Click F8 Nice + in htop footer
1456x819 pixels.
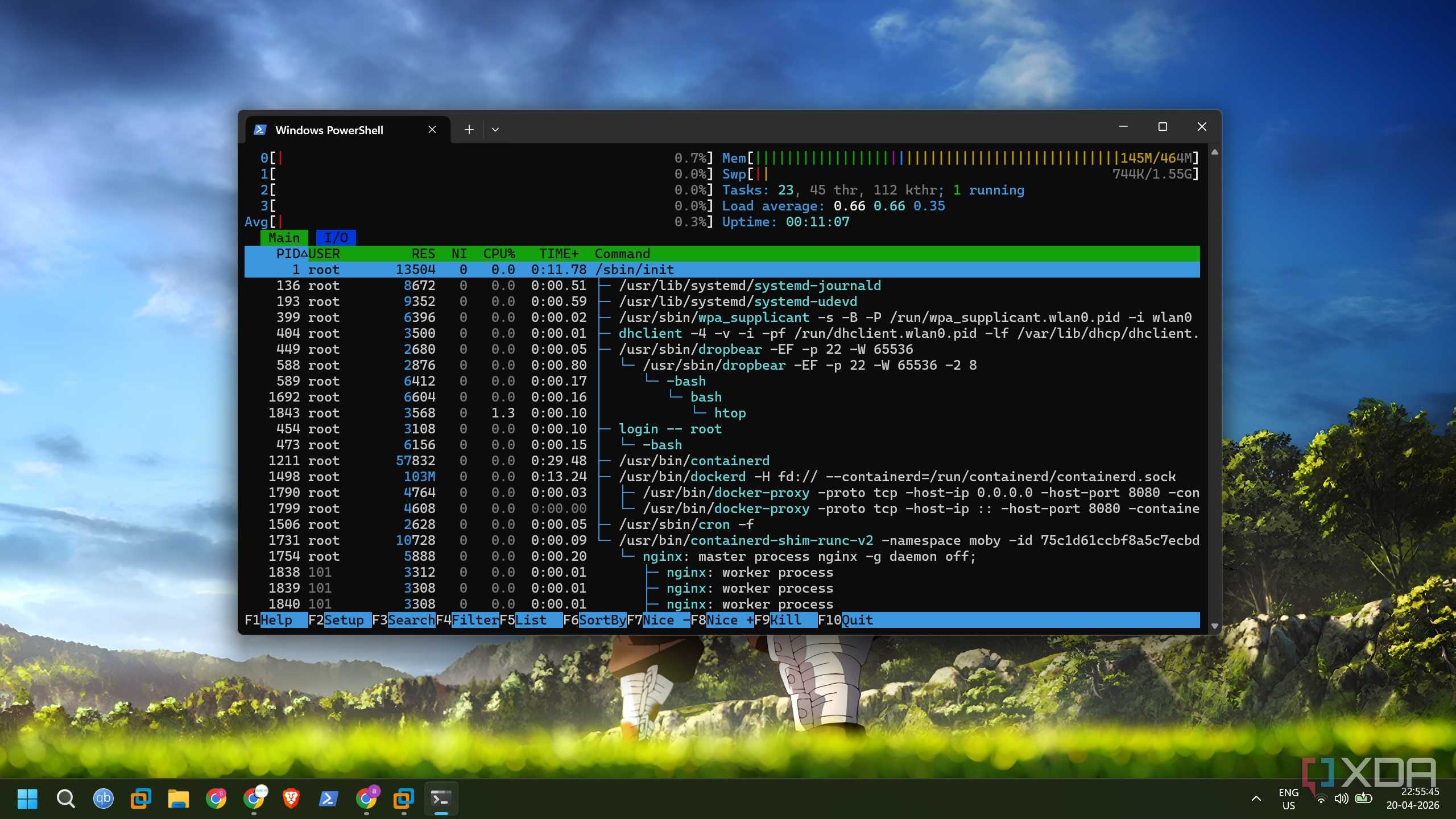point(722,620)
